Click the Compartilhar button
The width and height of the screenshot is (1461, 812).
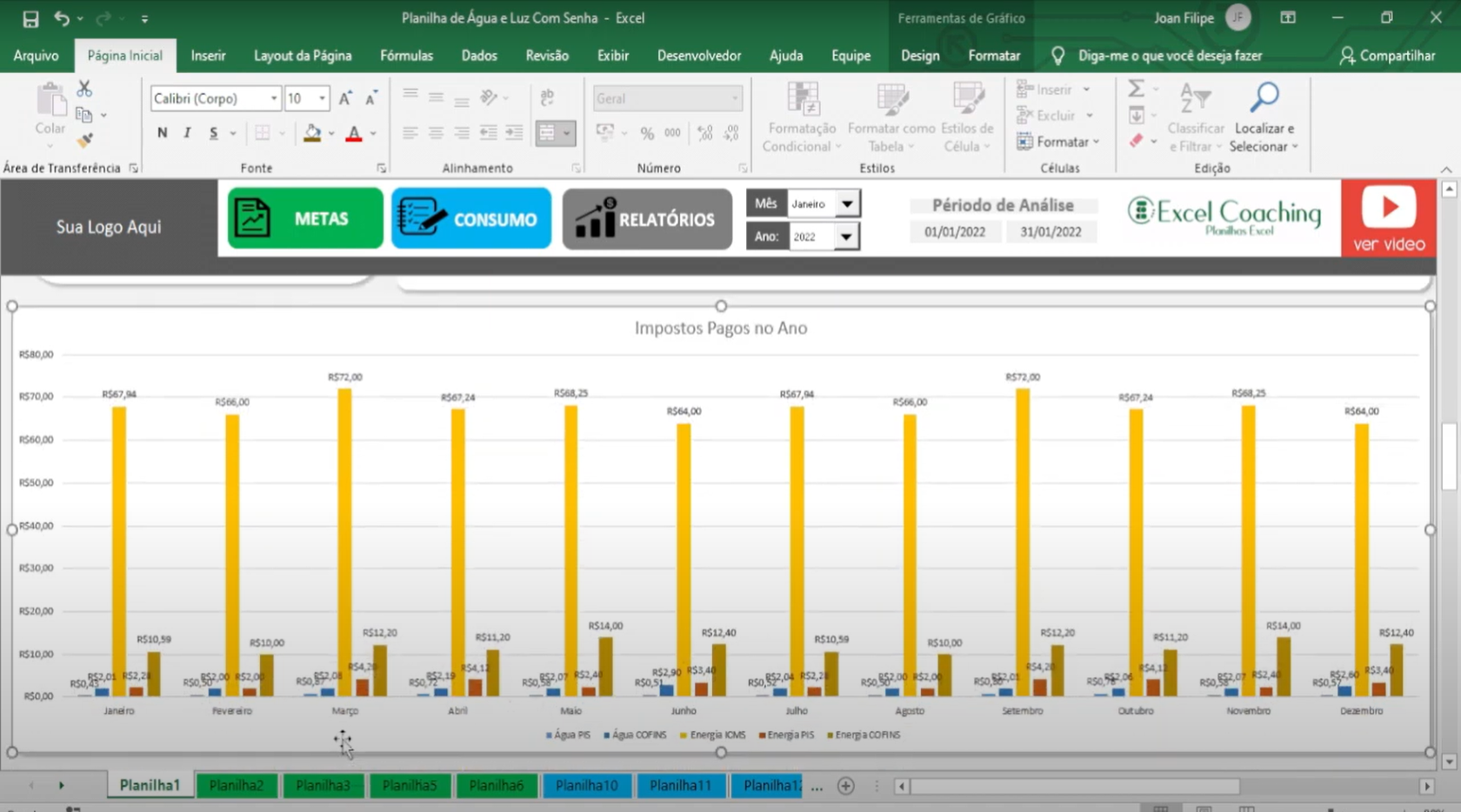1387,56
